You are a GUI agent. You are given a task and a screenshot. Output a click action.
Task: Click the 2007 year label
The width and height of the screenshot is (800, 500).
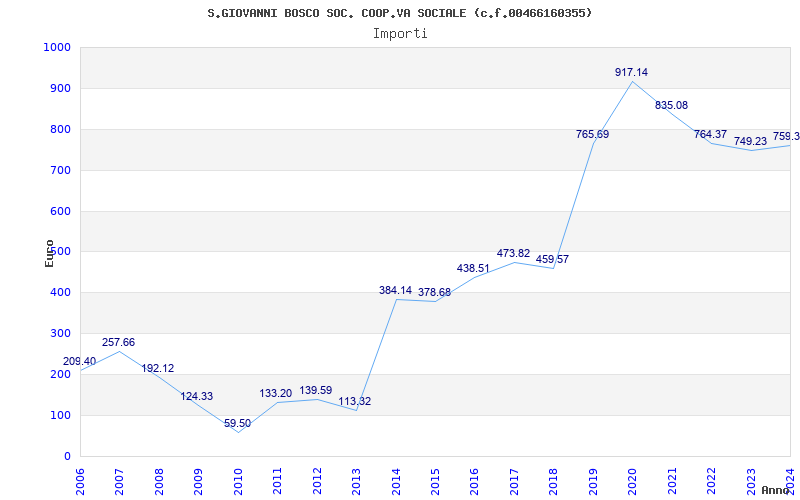(x=119, y=481)
